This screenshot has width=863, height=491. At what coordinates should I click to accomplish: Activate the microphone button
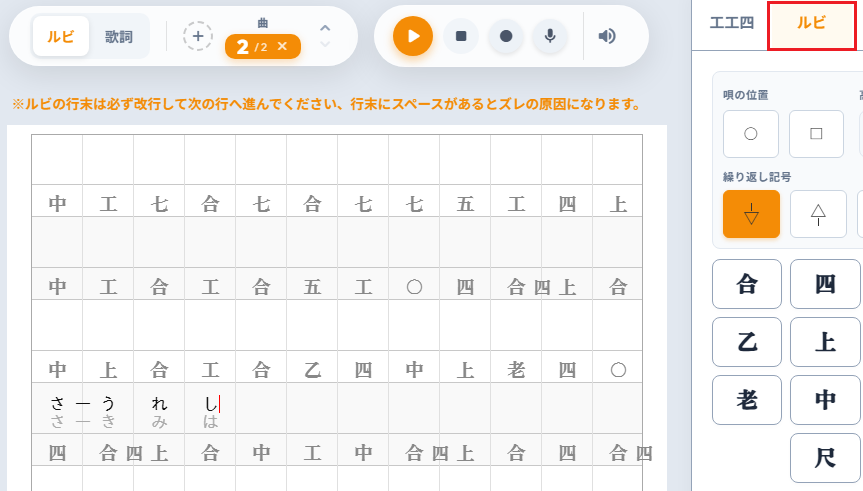[x=550, y=36]
